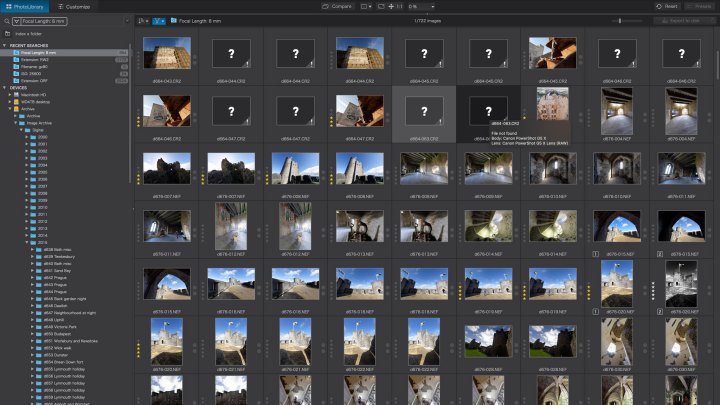Select the d664-063.CR2 missing-file thumbnail
Viewport: 720px width, 405px height.
tap(424, 112)
